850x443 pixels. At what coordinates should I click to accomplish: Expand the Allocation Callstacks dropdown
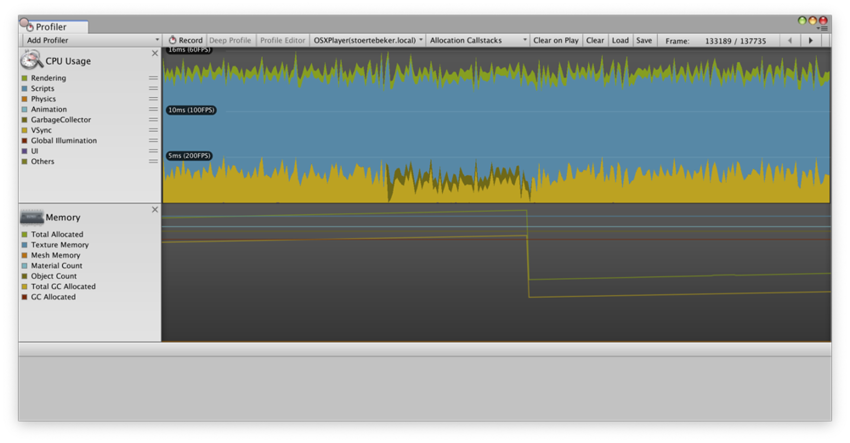(478, 41)
